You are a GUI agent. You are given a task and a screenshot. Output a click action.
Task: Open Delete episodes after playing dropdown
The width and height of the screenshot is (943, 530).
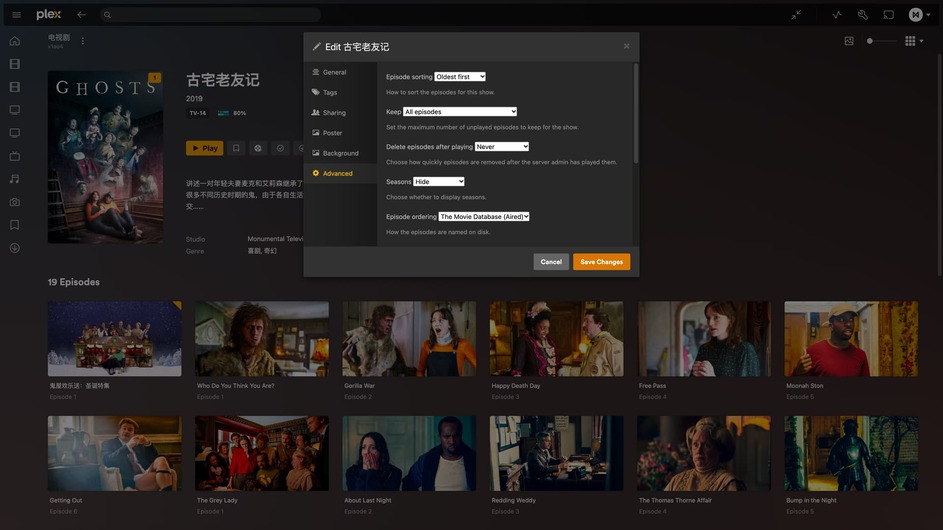click(502, 147)
